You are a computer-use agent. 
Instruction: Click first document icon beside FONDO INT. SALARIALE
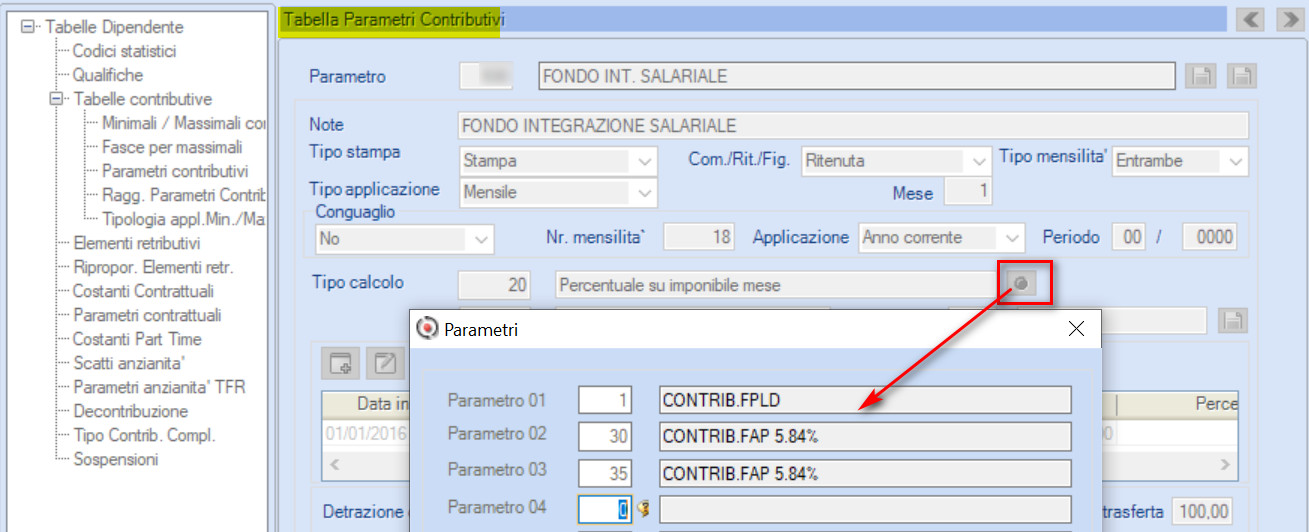[x=1201, y=76]
